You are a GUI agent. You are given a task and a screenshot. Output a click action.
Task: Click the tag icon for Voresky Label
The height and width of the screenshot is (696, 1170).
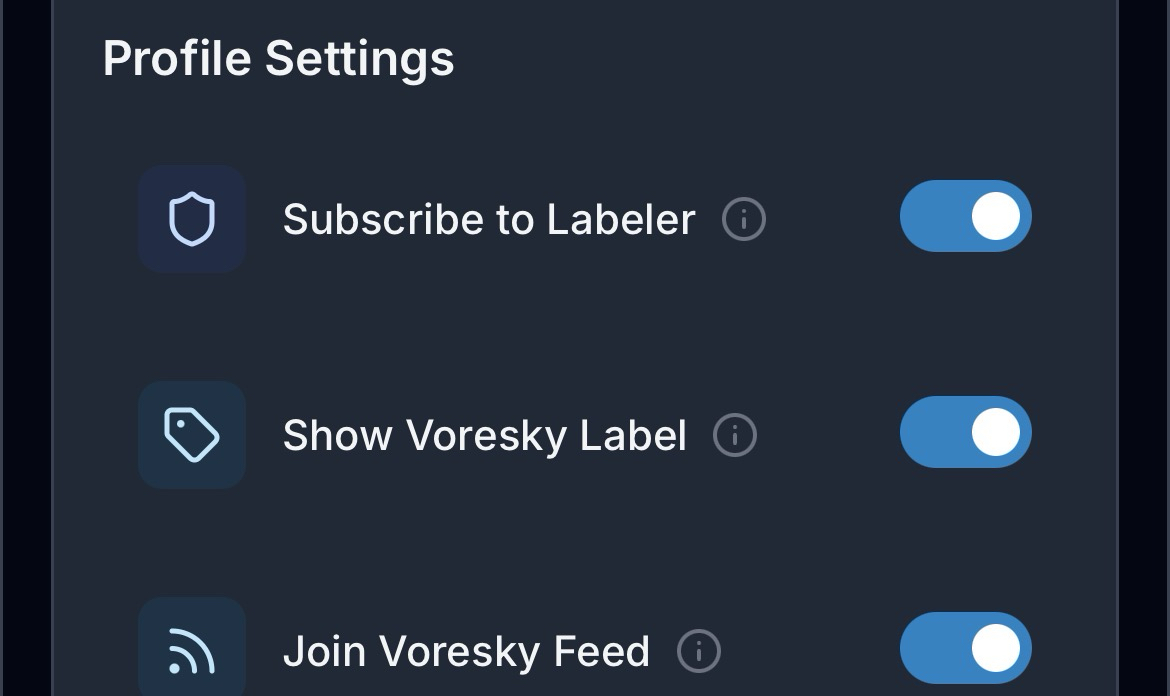point(191,435)
